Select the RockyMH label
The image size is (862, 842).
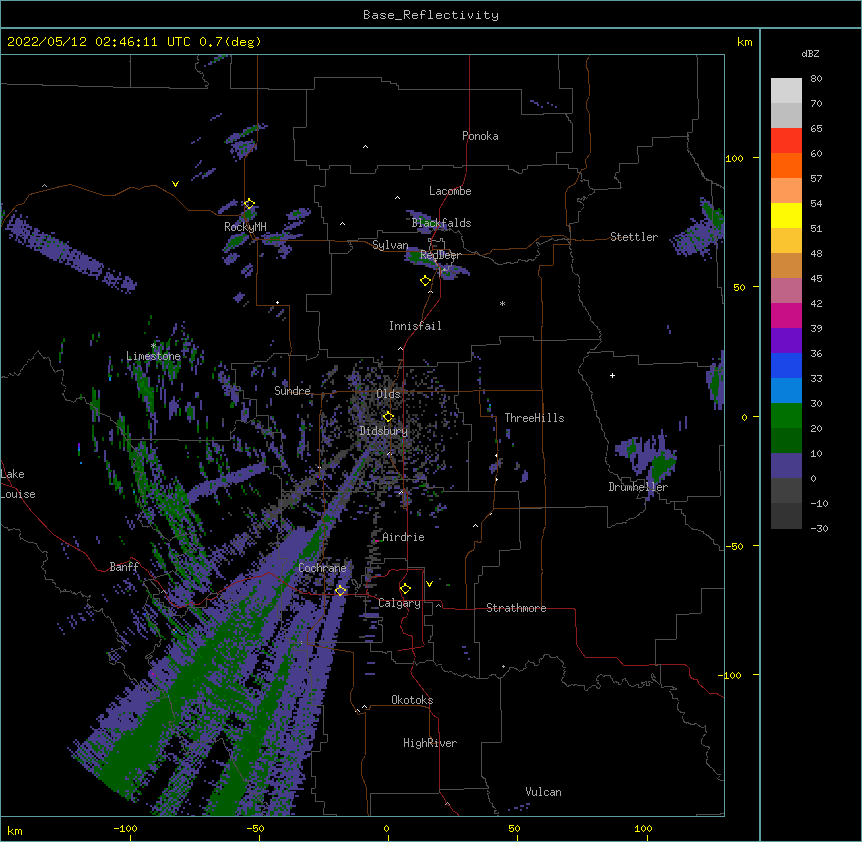point(245,226)
